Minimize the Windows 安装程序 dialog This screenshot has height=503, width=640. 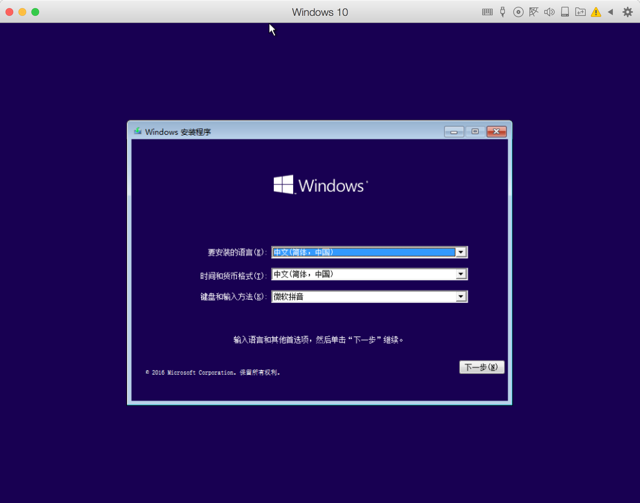(x=454, y=131)
